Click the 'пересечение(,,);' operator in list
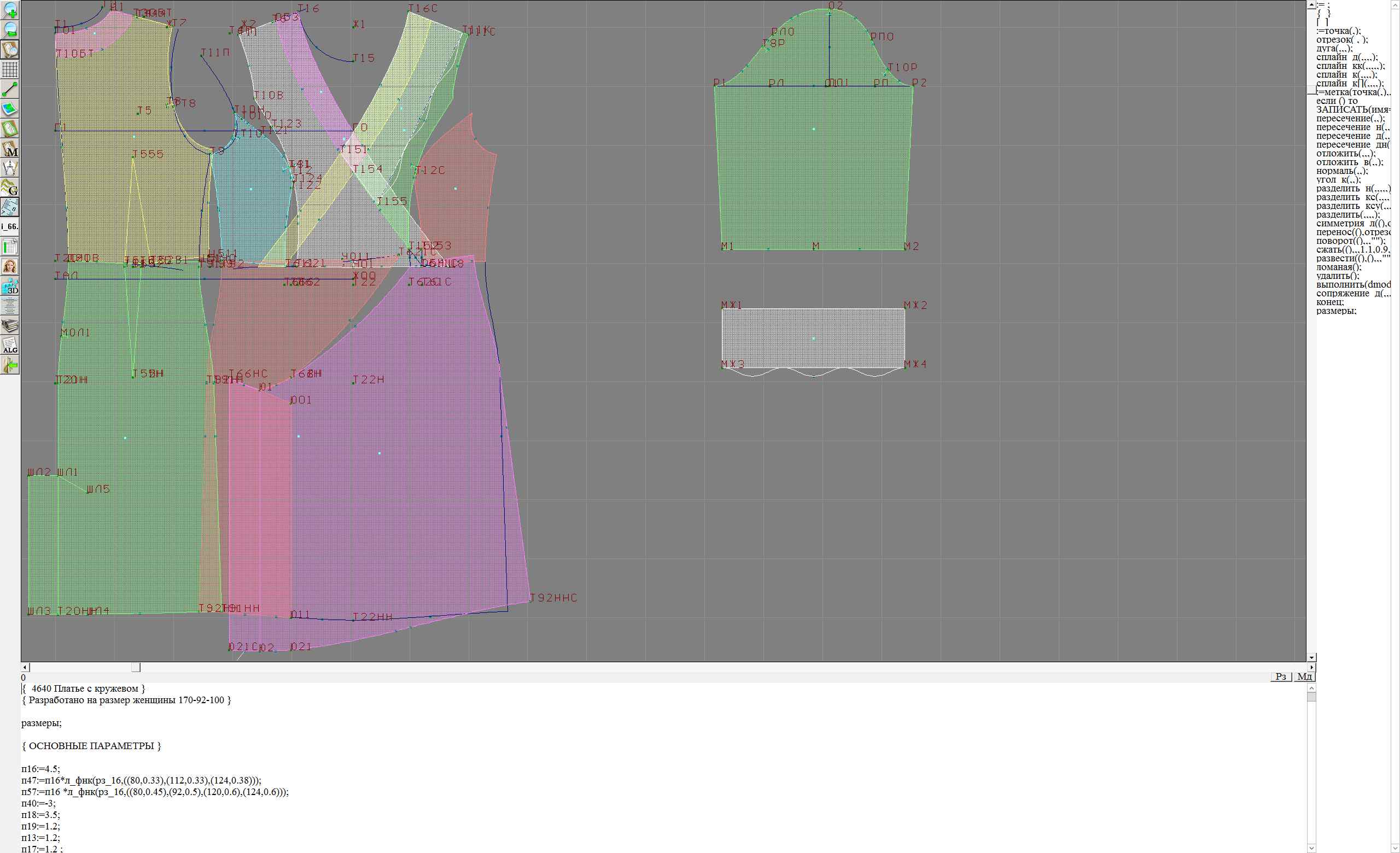This screenshot has width=1400, height=853. pos(1350,119)
